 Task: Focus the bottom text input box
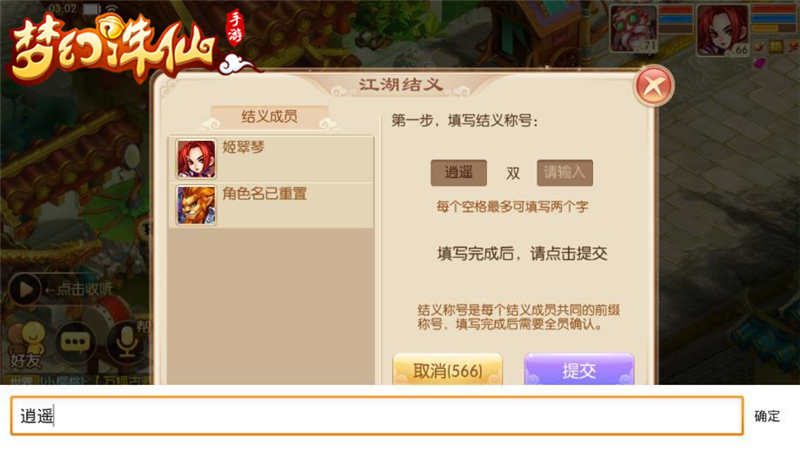coord(377,416)
